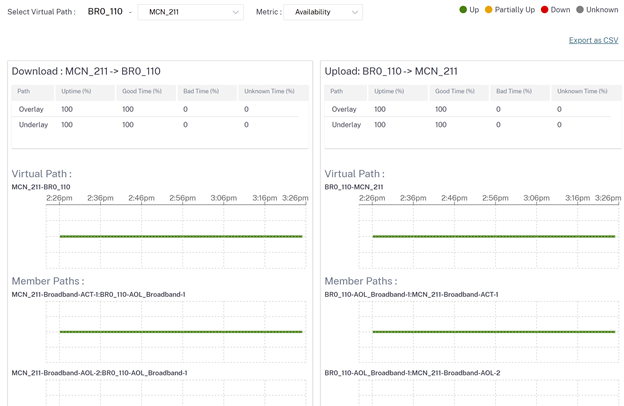Click green line in Download ACT-1 member chart
This screenshot has height=406, width=624.
point(181,332)
